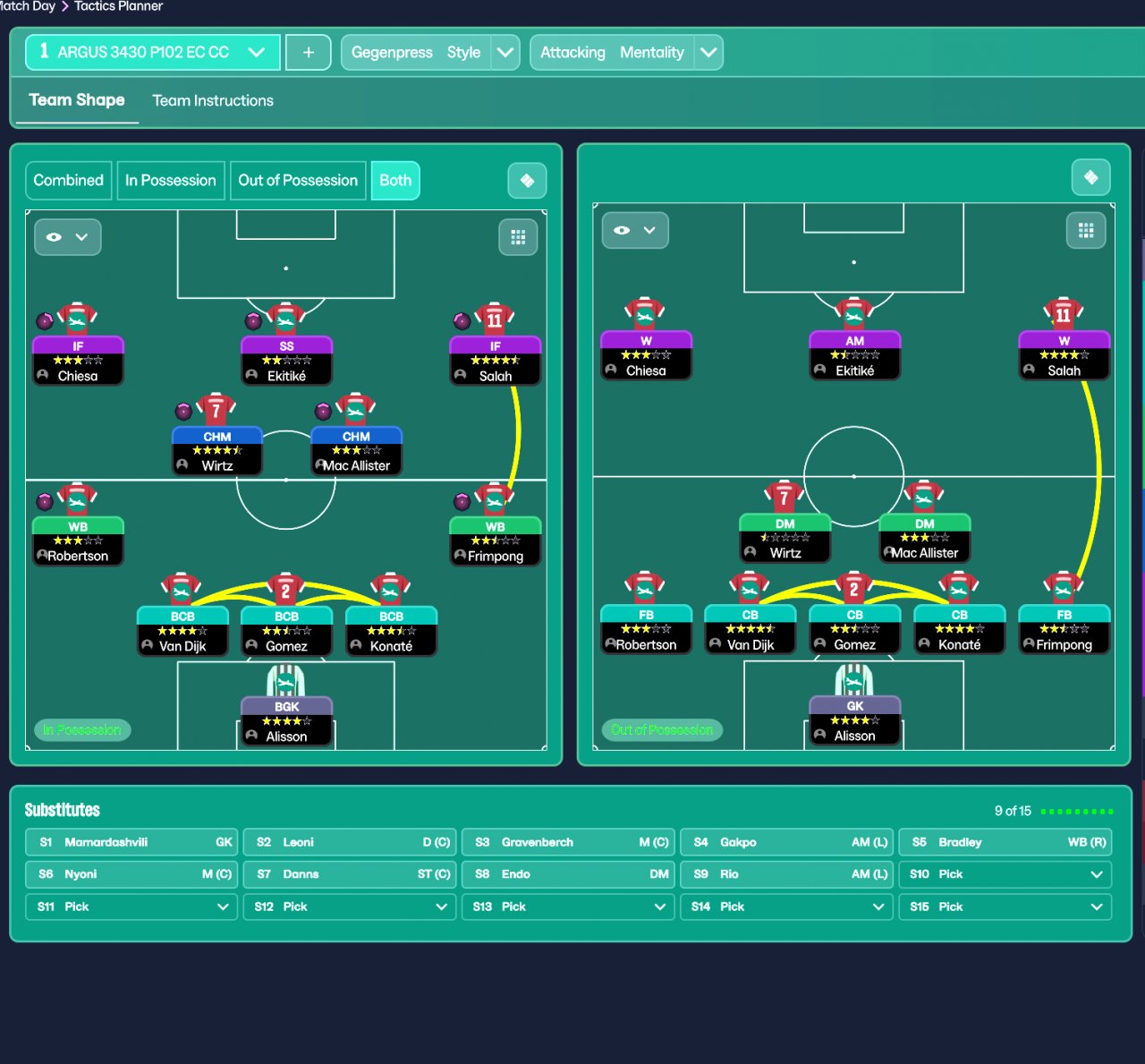Image resolution: width=1145 pixels, height=1064 pixels.
Task: Switch to the Team Instructions tab
Action: 213,100
